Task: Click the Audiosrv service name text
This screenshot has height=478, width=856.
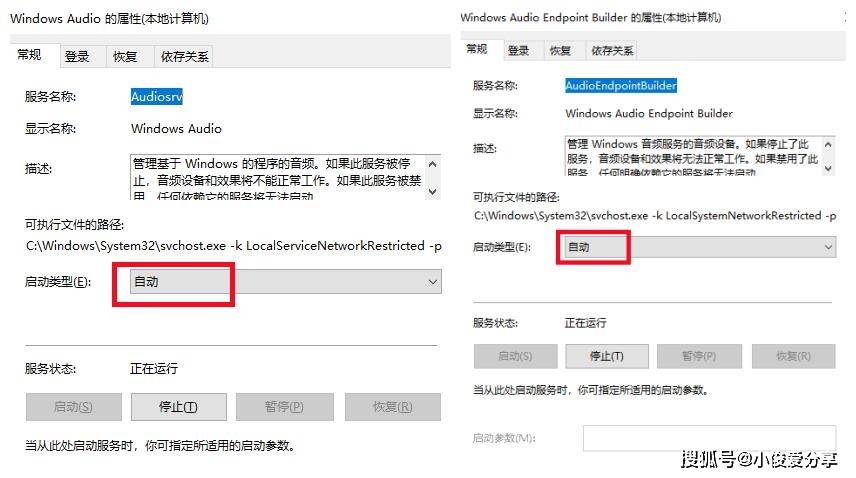Action: (x=157, y=97)
